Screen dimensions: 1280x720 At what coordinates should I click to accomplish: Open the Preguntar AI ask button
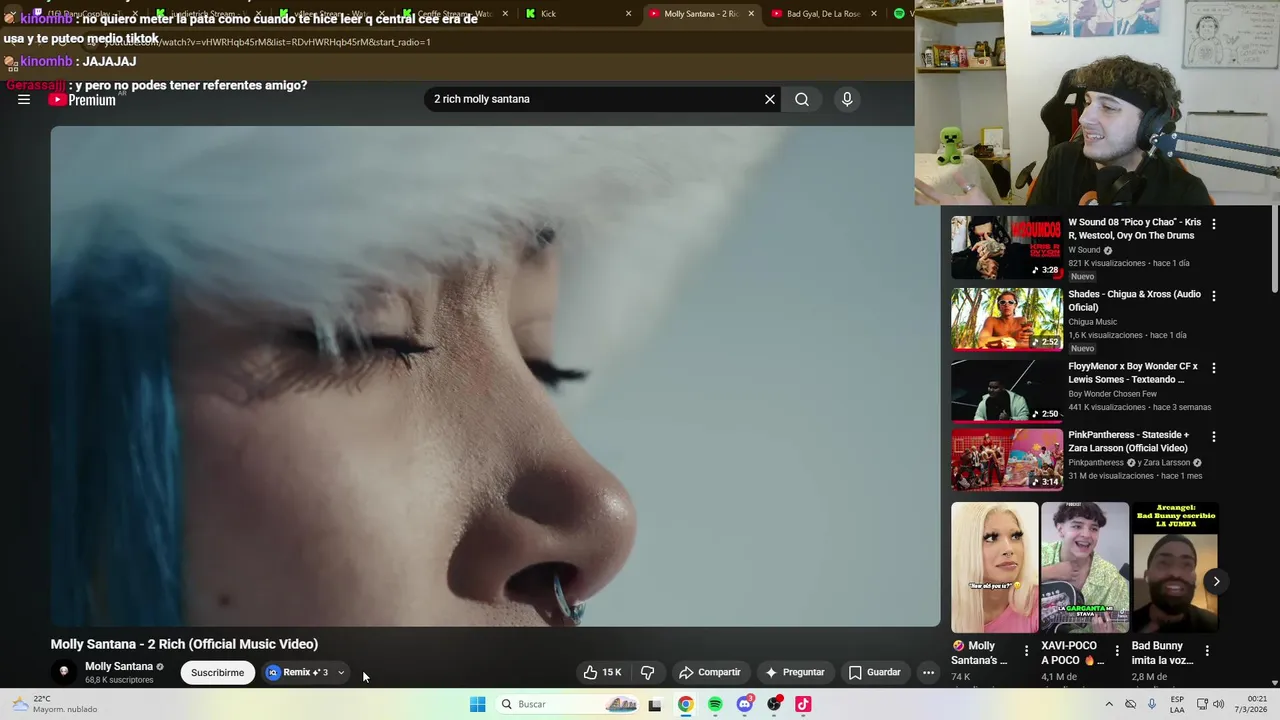(x=794, y=672)
